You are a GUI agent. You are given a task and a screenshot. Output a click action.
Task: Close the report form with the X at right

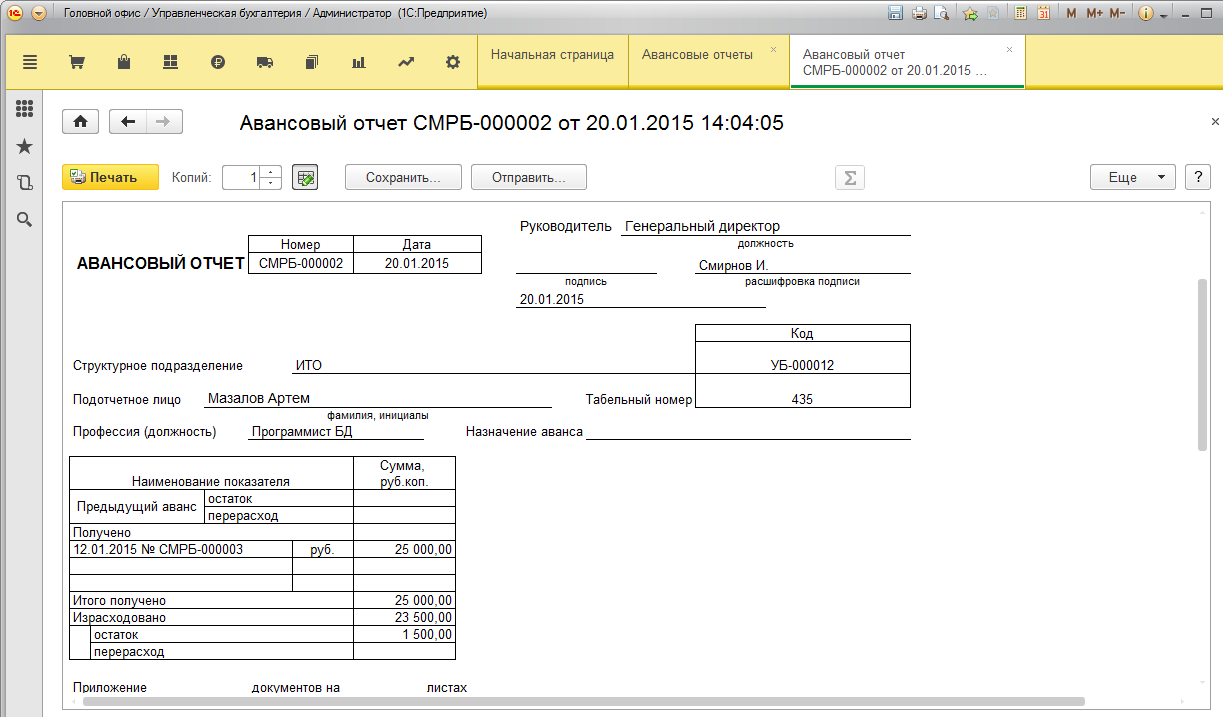pyautogui.click(x=1215, y=122)
